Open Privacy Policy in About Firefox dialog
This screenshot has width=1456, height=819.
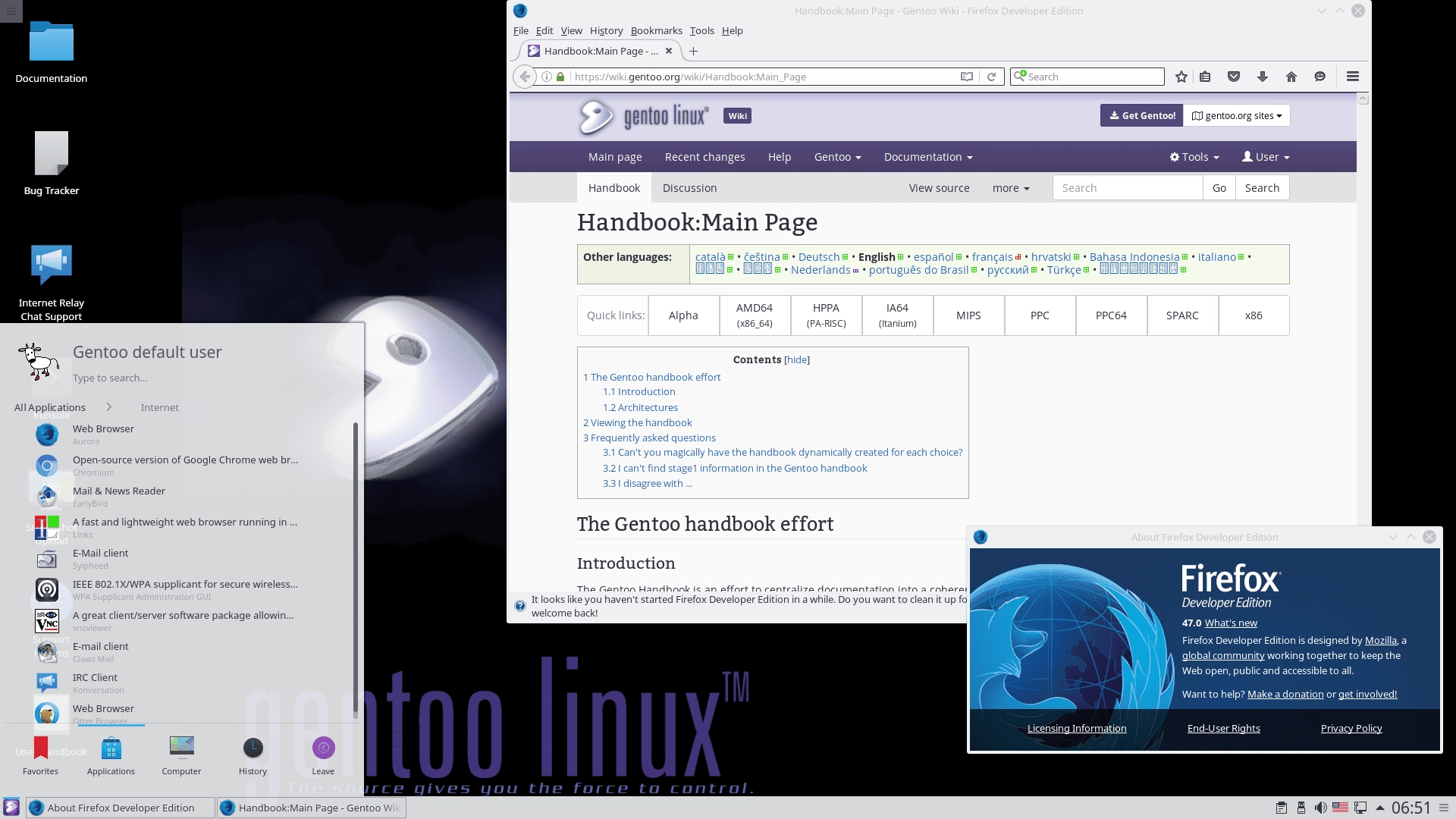(1351, 728)
